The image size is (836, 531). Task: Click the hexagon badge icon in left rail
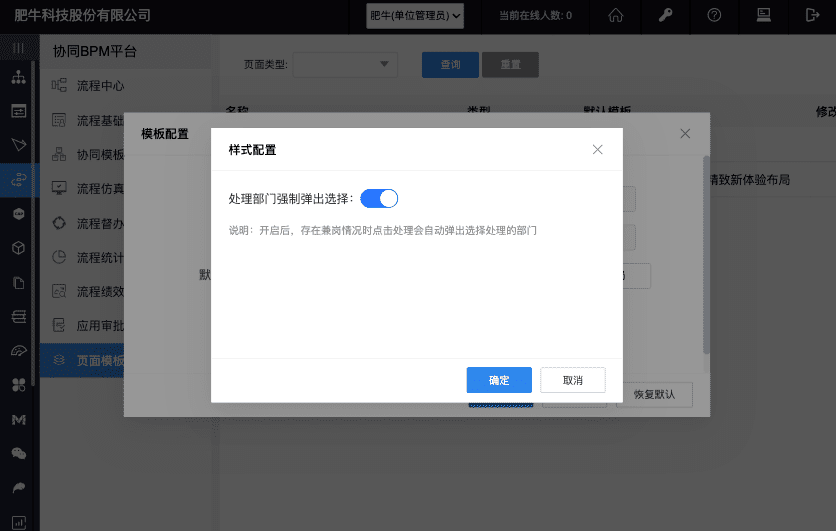click(19, 214)
